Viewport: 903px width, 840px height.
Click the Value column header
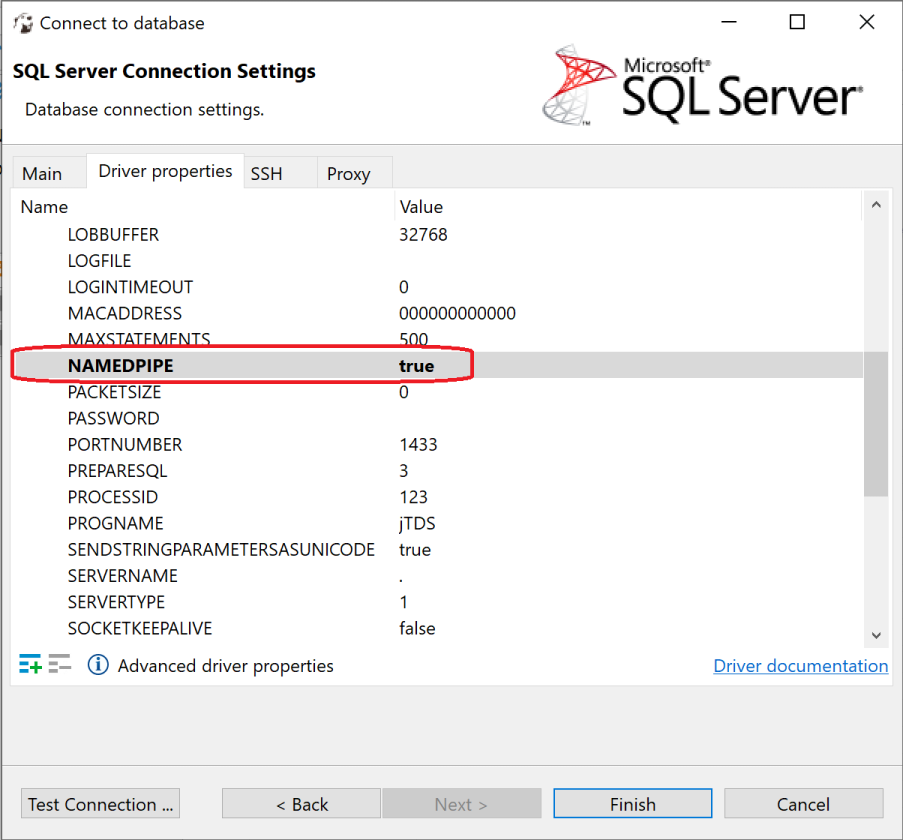pyautogui.click(x=422, y=207)
